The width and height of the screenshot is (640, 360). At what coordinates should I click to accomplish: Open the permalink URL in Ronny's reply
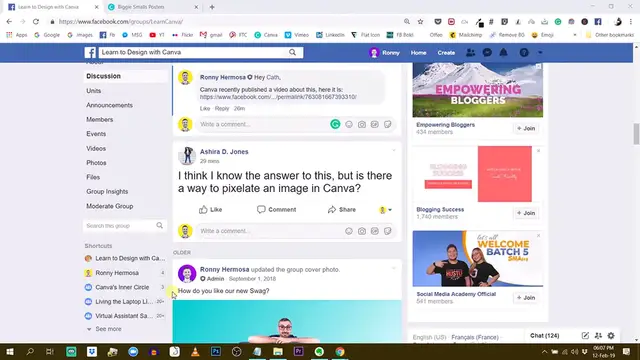tap(278, 97)
